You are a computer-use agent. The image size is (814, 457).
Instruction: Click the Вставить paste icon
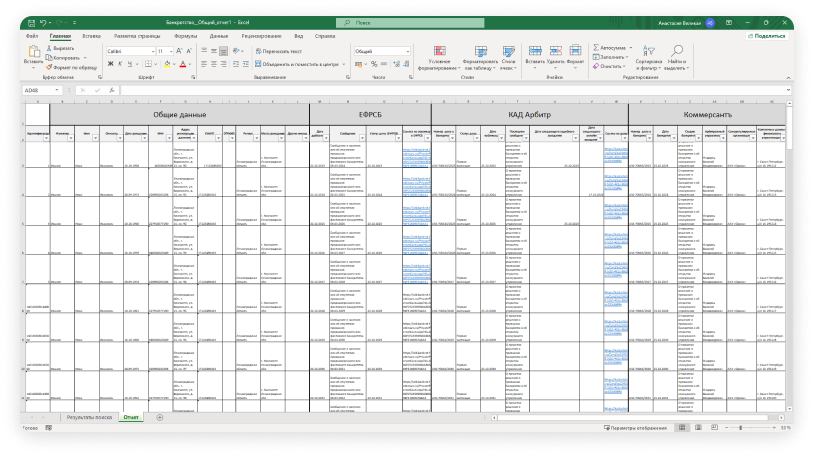(x=34, y=51)
